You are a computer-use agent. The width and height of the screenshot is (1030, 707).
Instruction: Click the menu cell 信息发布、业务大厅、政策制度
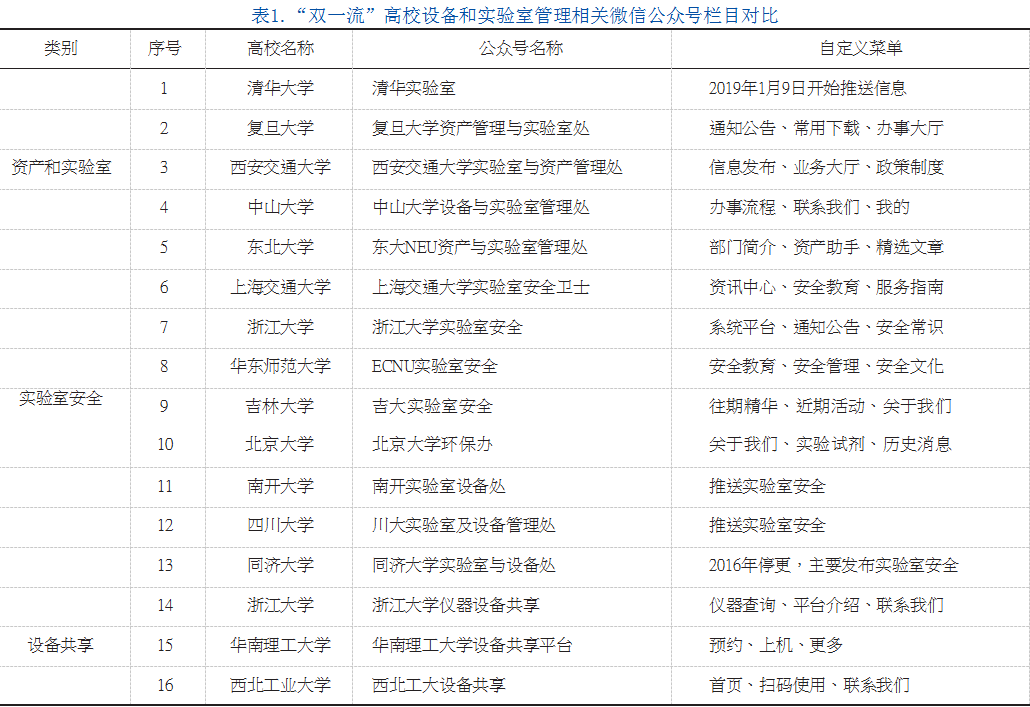tap(826, 167)
